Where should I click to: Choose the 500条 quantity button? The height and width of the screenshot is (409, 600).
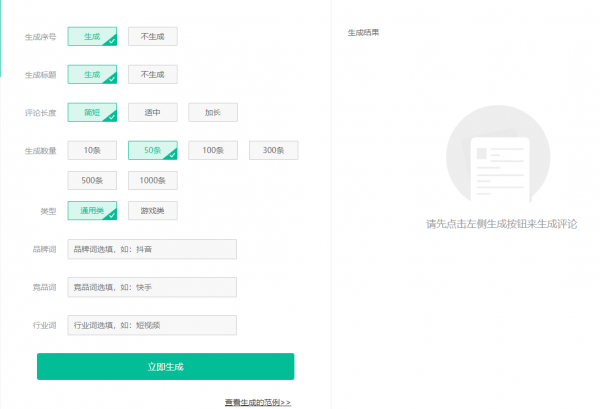click(92, 181)
